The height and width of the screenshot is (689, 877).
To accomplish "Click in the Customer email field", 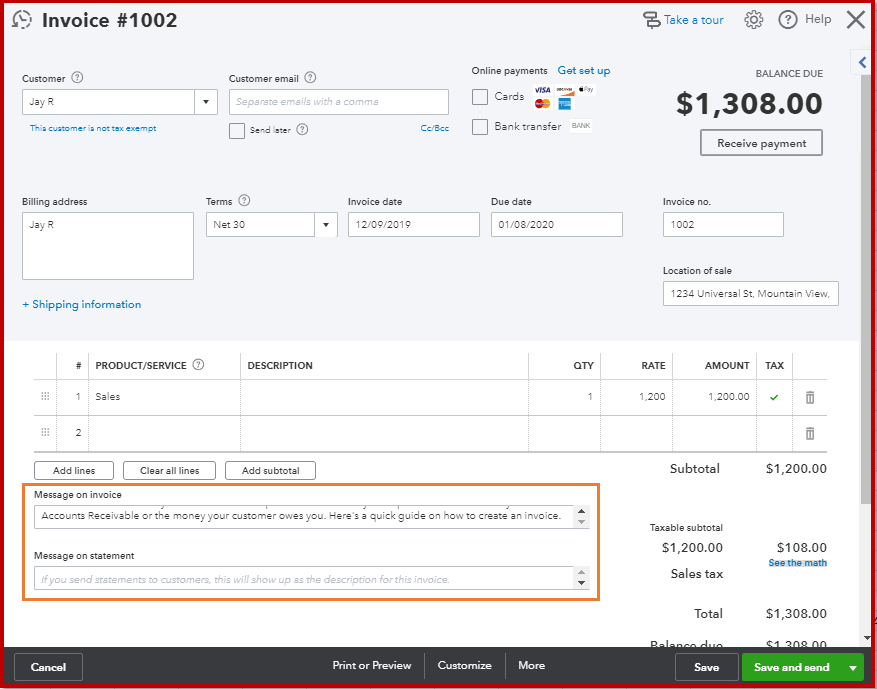I will pos(338,102).
